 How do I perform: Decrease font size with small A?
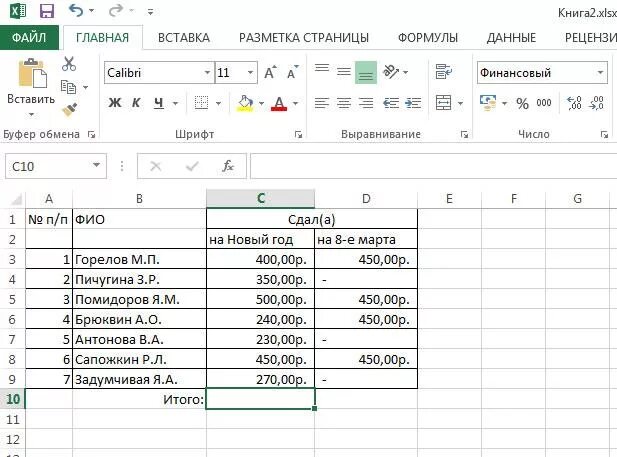click(x=293, y=72)
